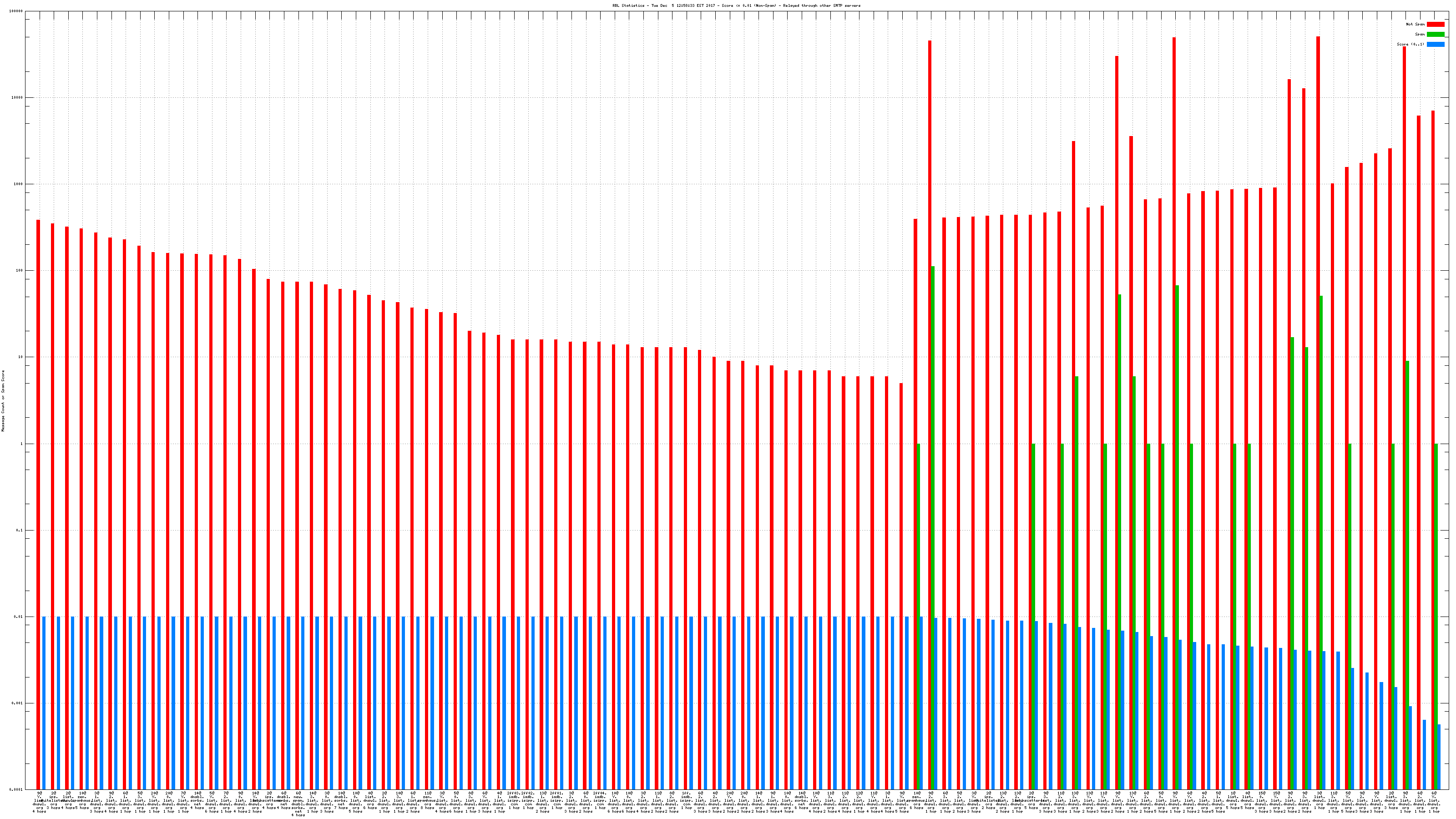Click the first blue score bar on the left
This screenshot has width=1456, height=819.
tap(44, 703)
